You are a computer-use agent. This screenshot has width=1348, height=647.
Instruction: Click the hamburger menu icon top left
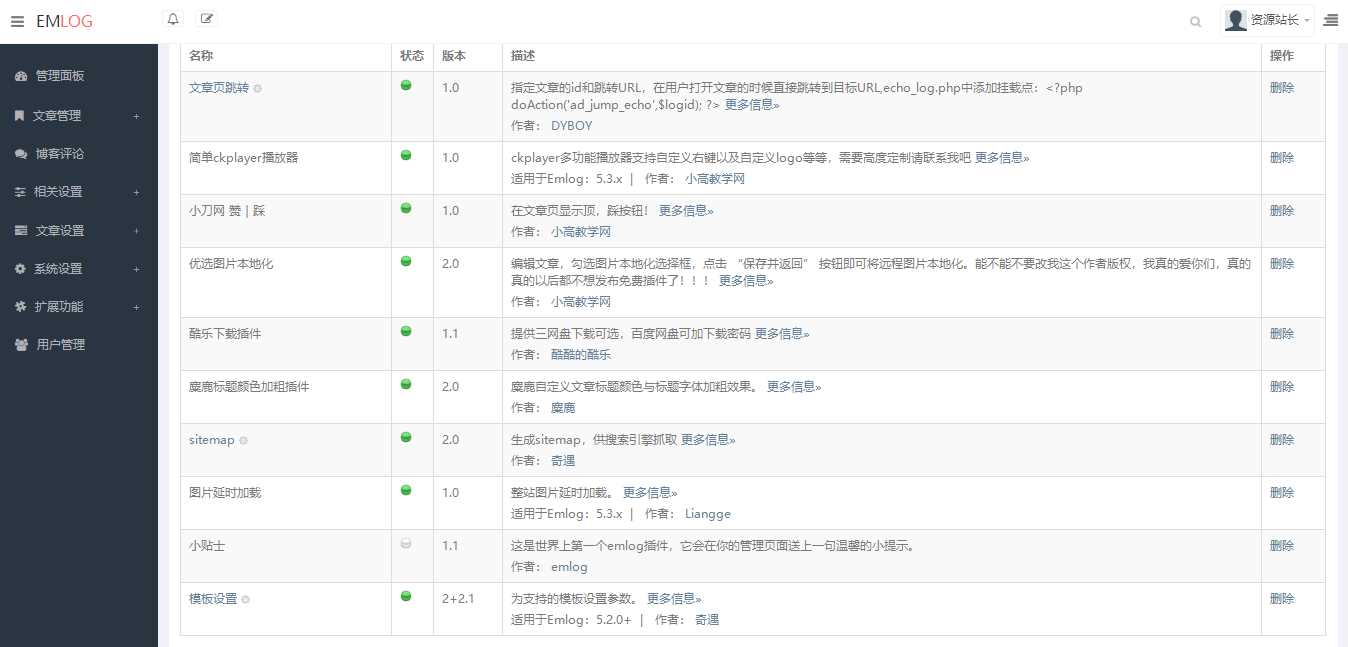pos(17,18)
